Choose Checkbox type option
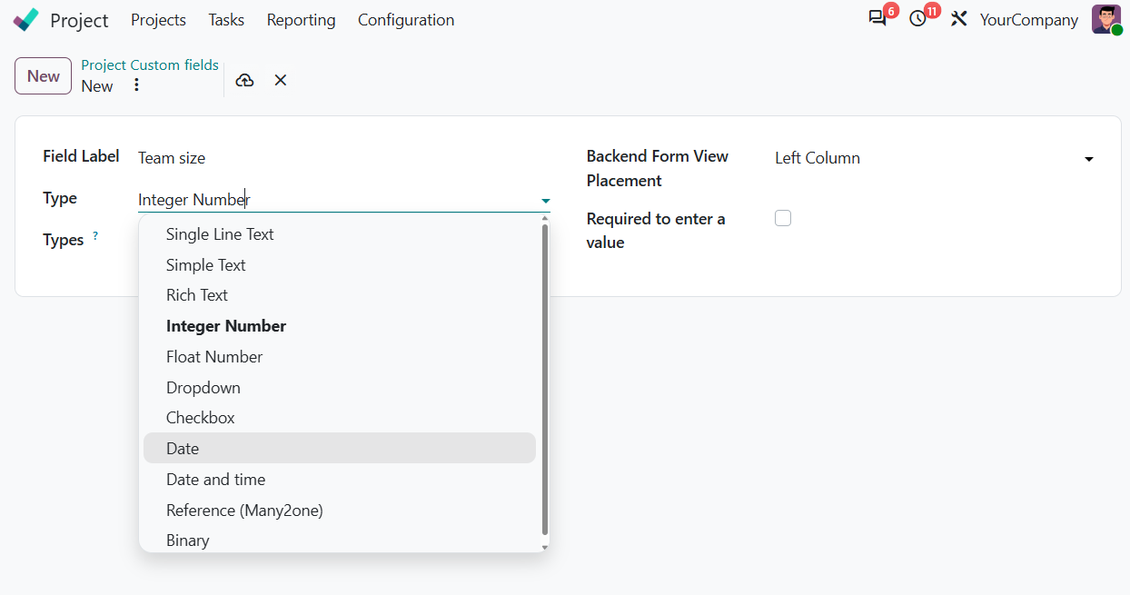1130x595 pixels. pos(339,418)
